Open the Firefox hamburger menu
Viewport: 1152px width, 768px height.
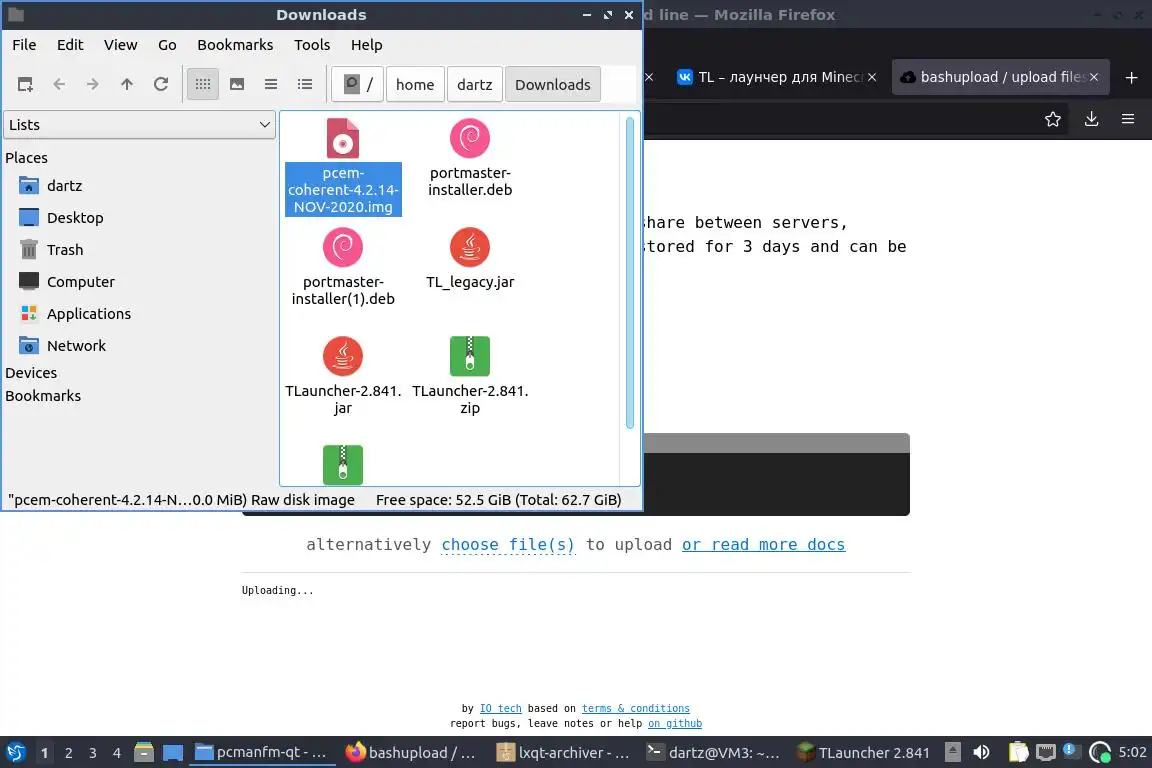click(1128, 119)
